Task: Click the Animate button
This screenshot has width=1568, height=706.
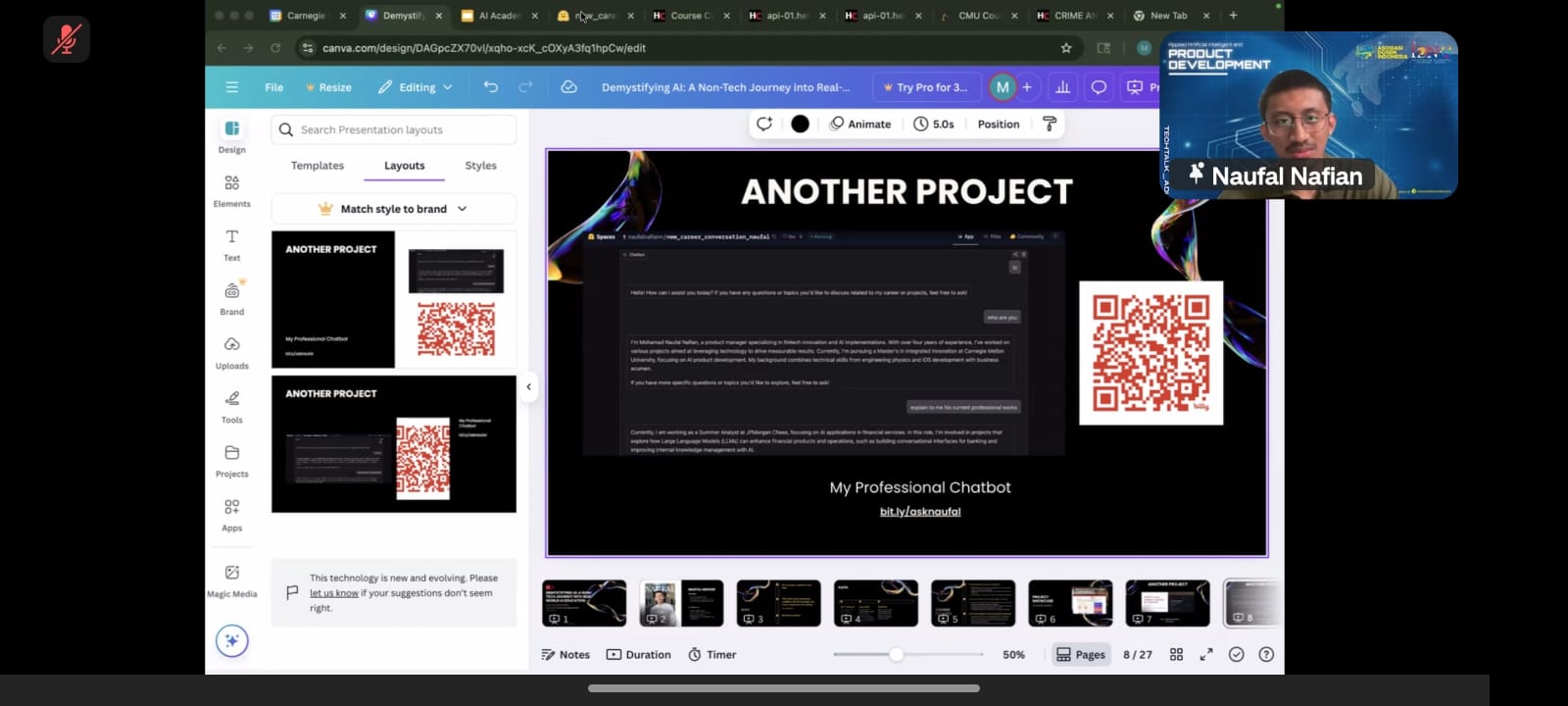Action: click(x=860, y=124)
